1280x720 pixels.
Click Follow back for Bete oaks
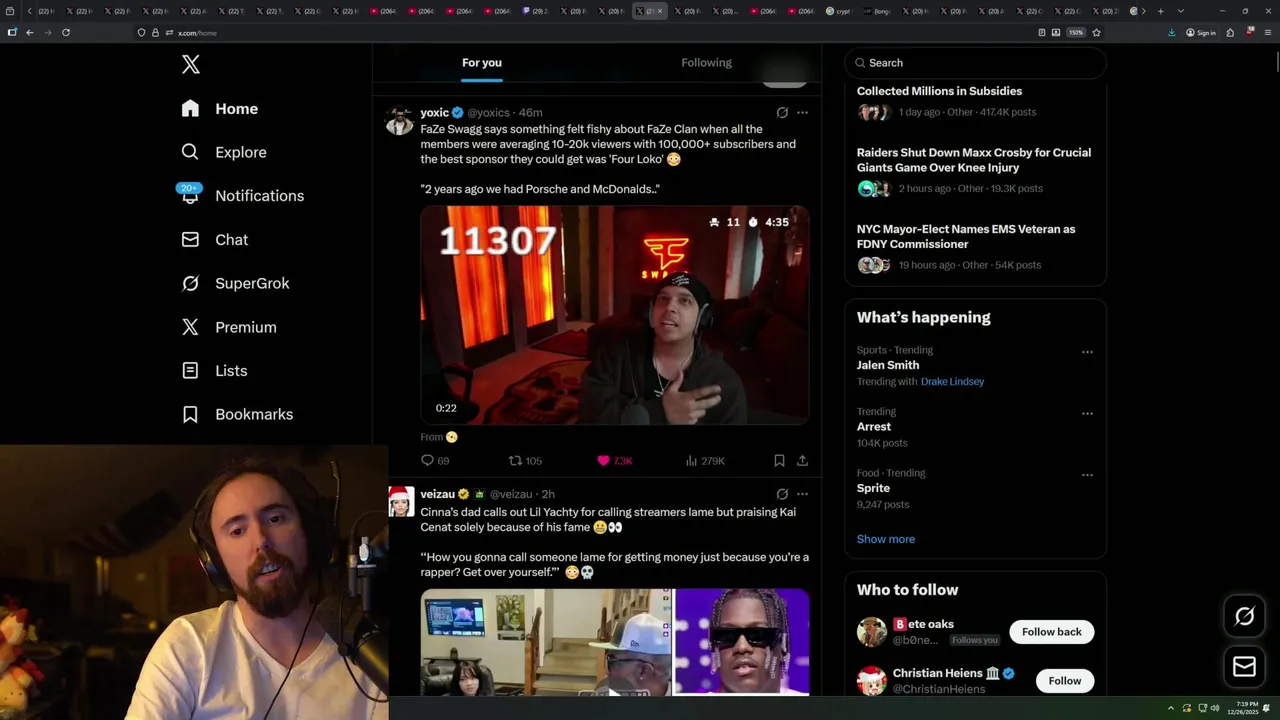[1051, 632]
